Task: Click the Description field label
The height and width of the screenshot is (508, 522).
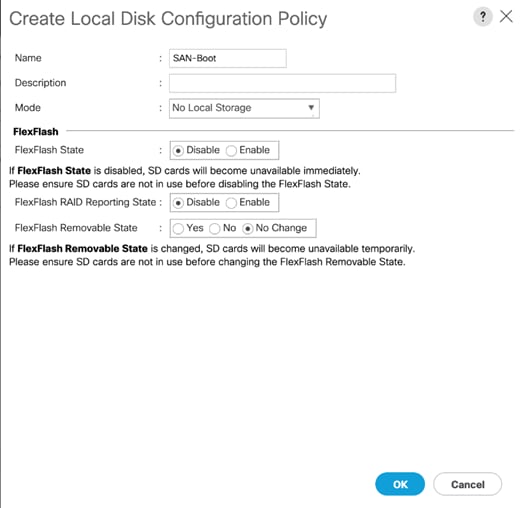Action: tap(40, 83)
